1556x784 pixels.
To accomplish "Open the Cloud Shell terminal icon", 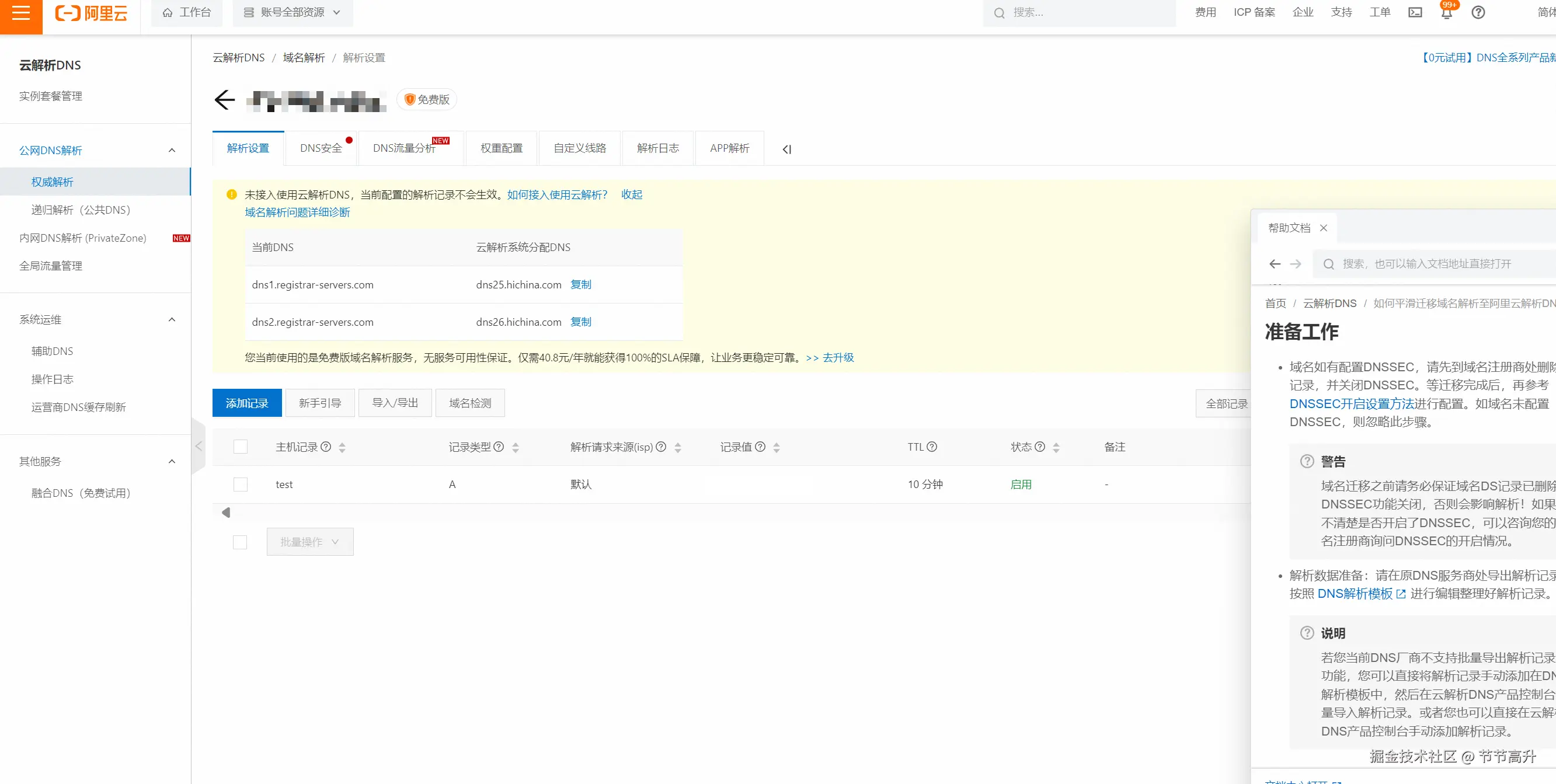I will click(1415, 12).
